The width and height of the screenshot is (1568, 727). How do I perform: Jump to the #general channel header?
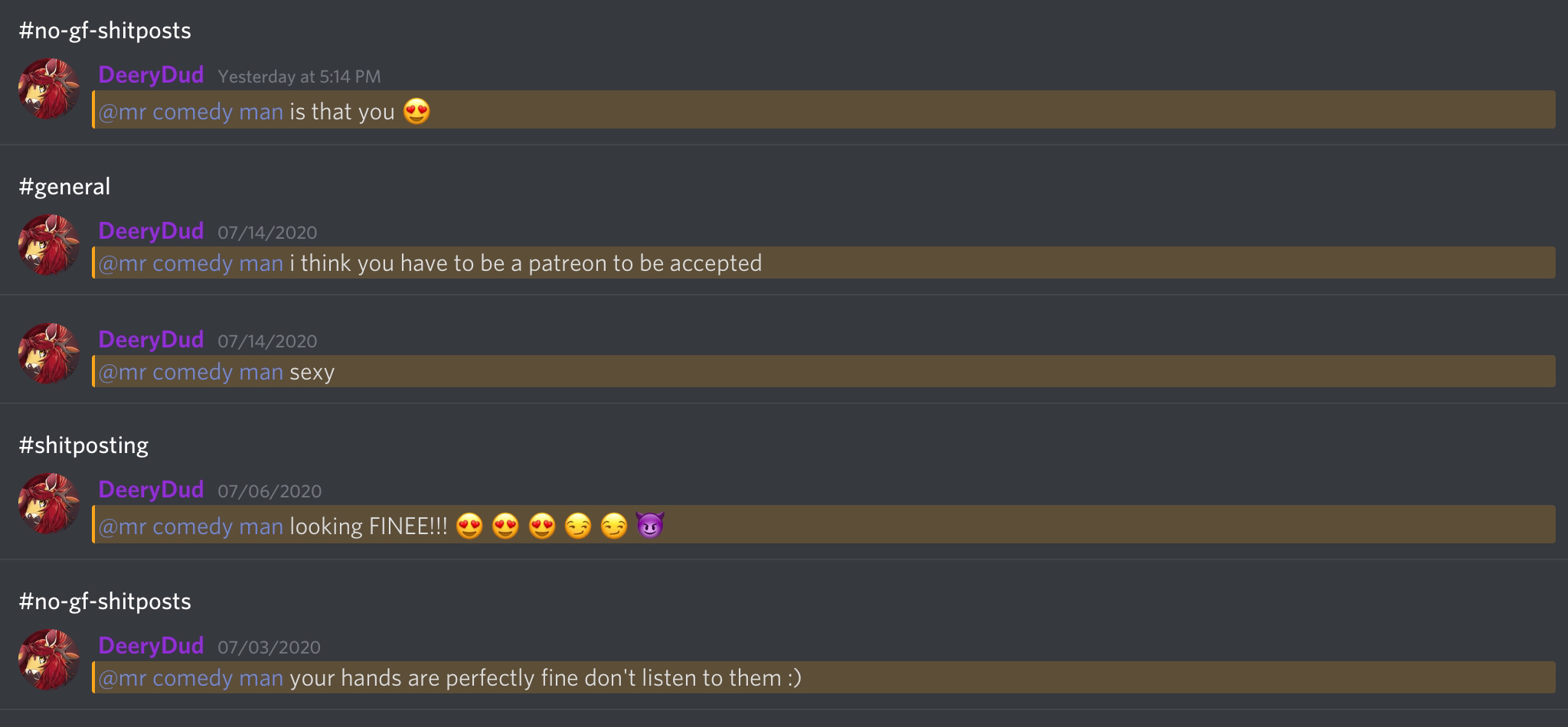click(x=65, y=187)
